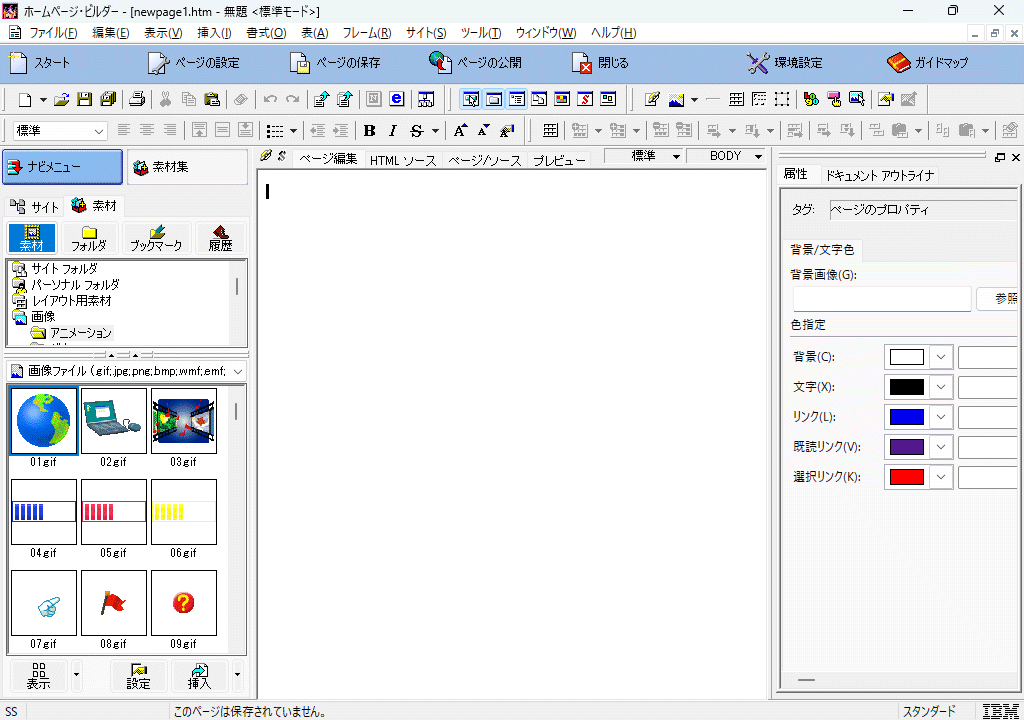Click the ページの保存 button

pyautogui.click(x=335, y=62)
